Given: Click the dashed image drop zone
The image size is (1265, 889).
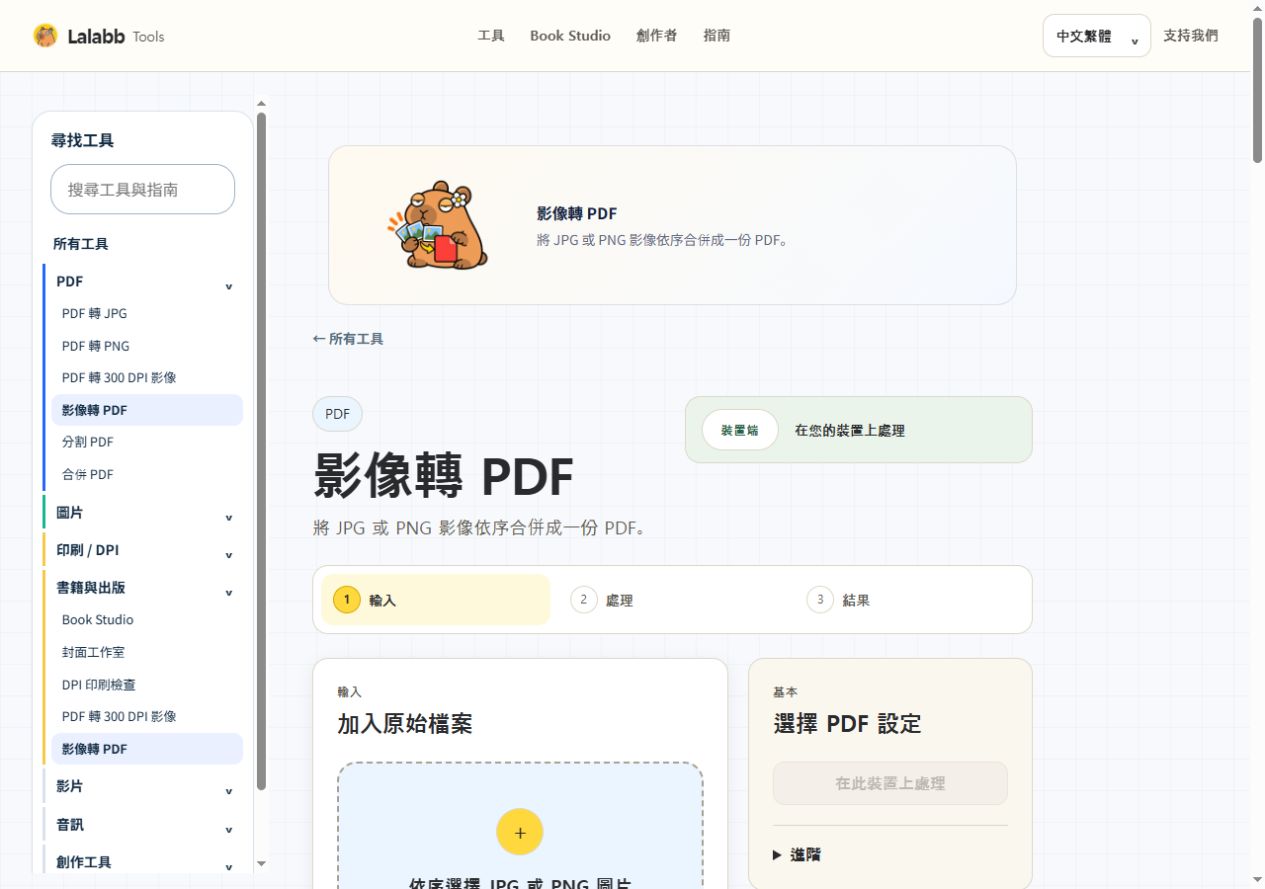Looking at the screenshot, I should point(520,826).
